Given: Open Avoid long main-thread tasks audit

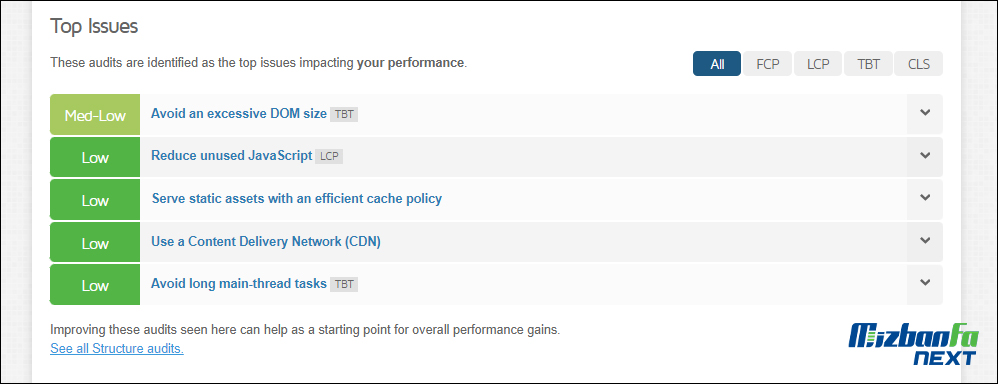Looking at the screenshot, I should click(239, 283).
